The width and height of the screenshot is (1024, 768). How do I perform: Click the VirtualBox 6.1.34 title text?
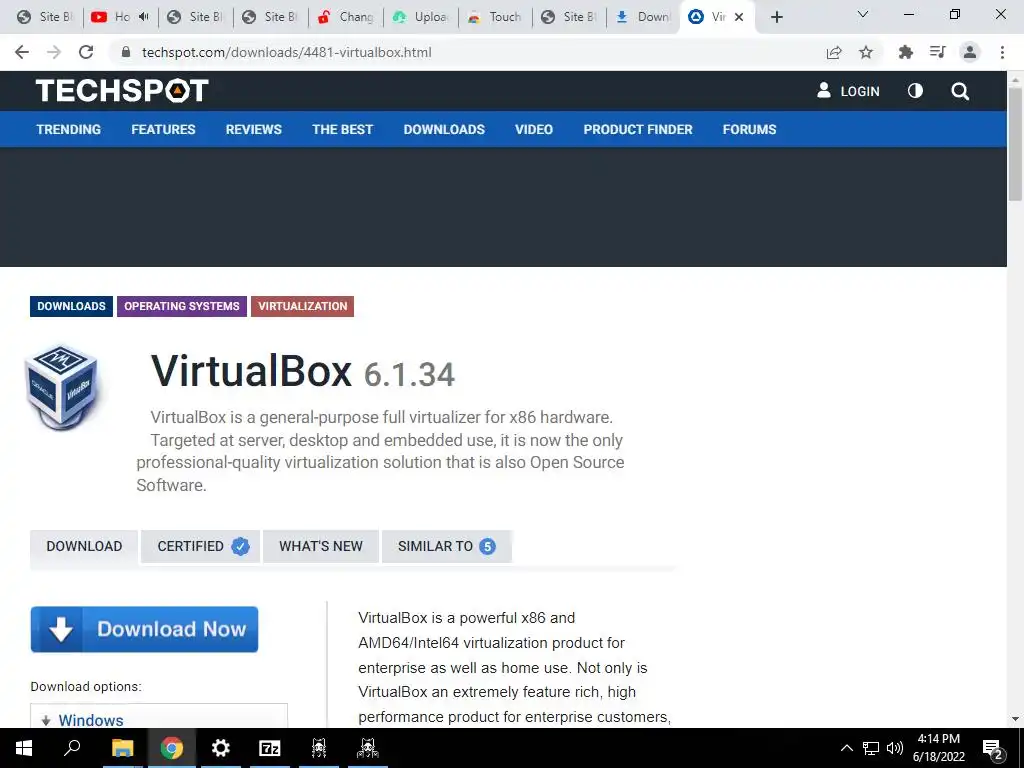click(302, 372)
